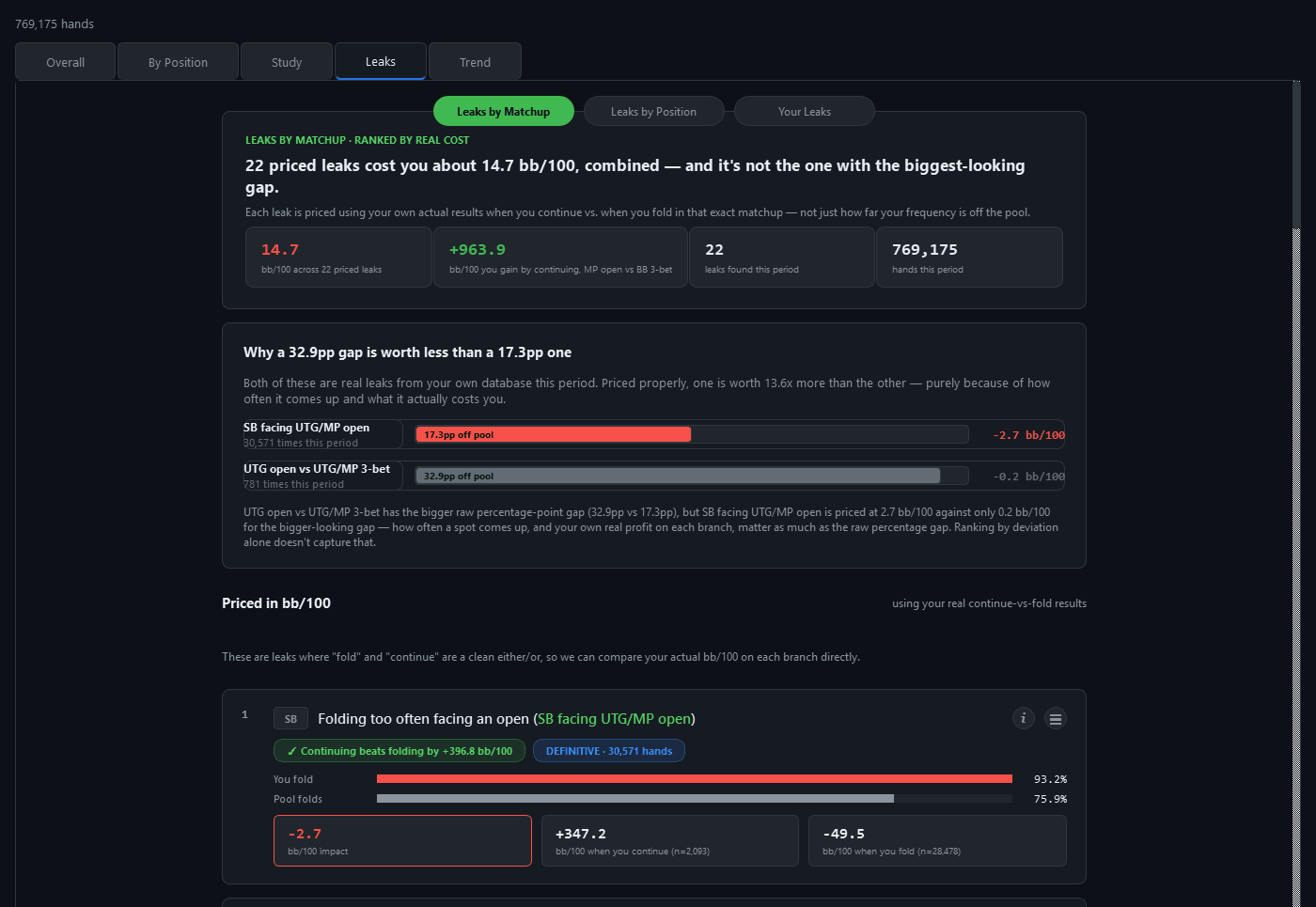Viewport: 1316px width, 907px height.
Task: Click the '769,175 hands' header text
Action: (55, 23)
